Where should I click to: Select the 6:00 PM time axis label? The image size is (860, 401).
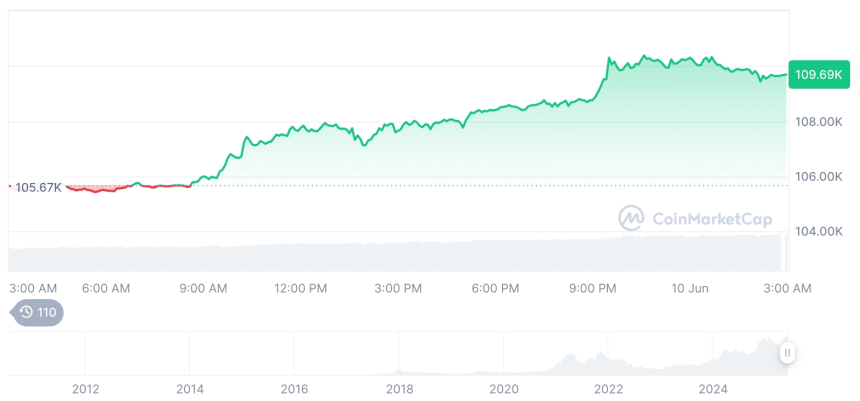495,288
